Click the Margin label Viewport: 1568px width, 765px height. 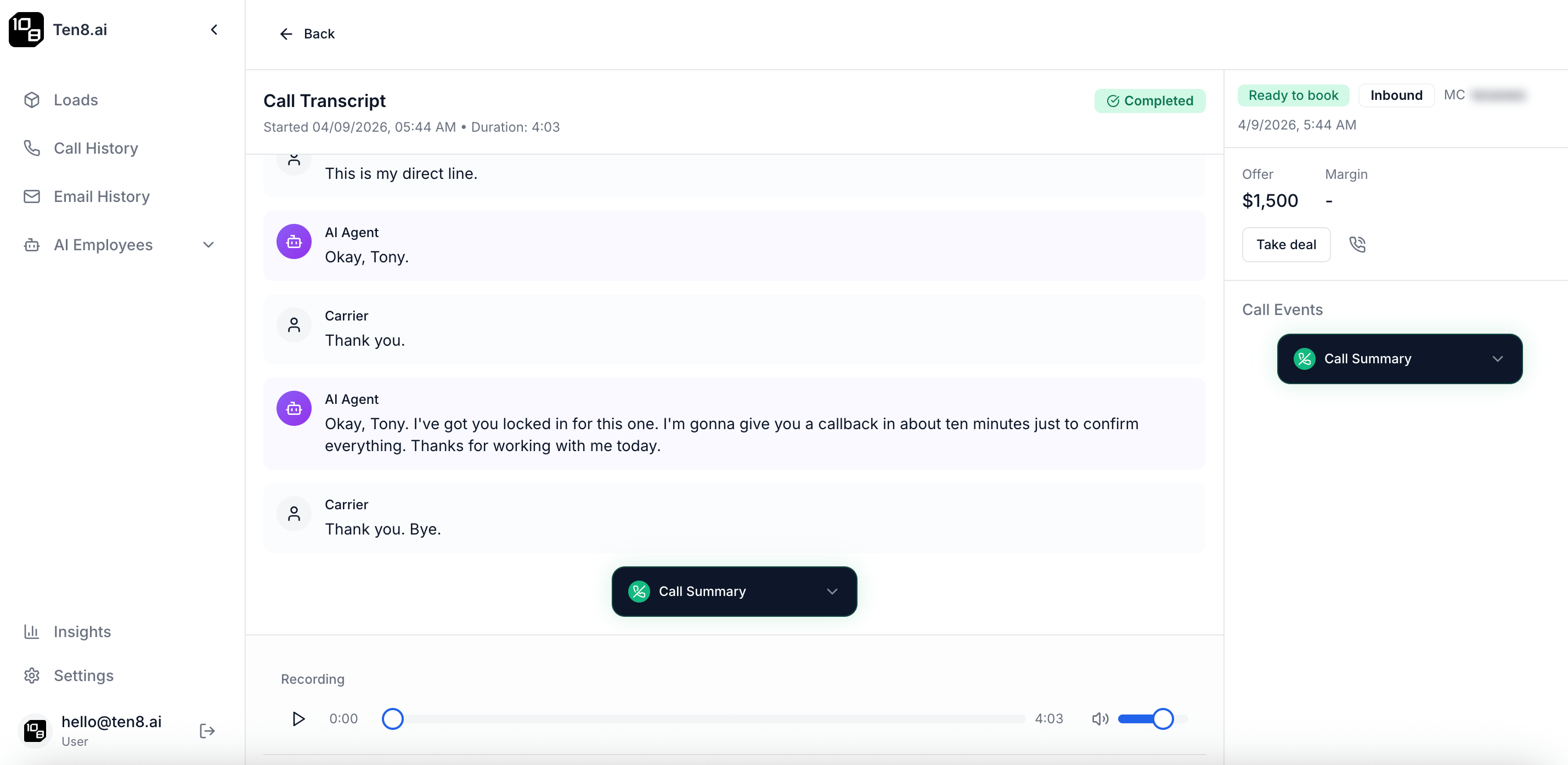[x=1346, y=174]
